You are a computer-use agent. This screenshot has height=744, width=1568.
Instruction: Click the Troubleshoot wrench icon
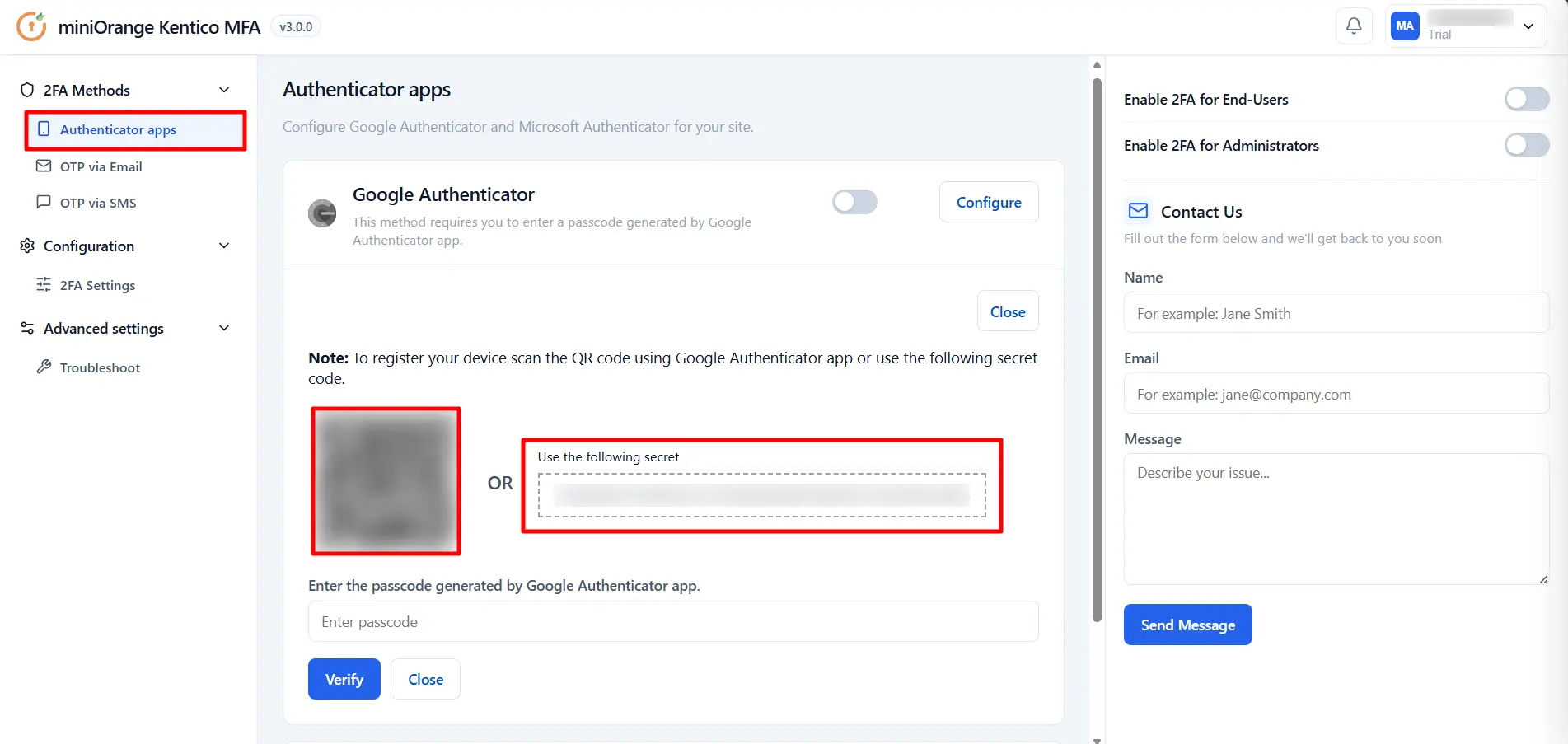44,367
